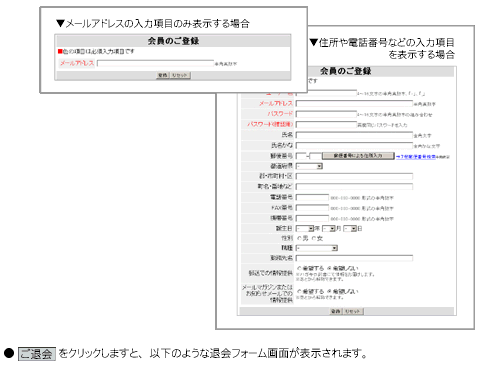This screenshot has height=365, width=481.
Task: Click the 勤務先名 input field
Action: click(354, 258)
